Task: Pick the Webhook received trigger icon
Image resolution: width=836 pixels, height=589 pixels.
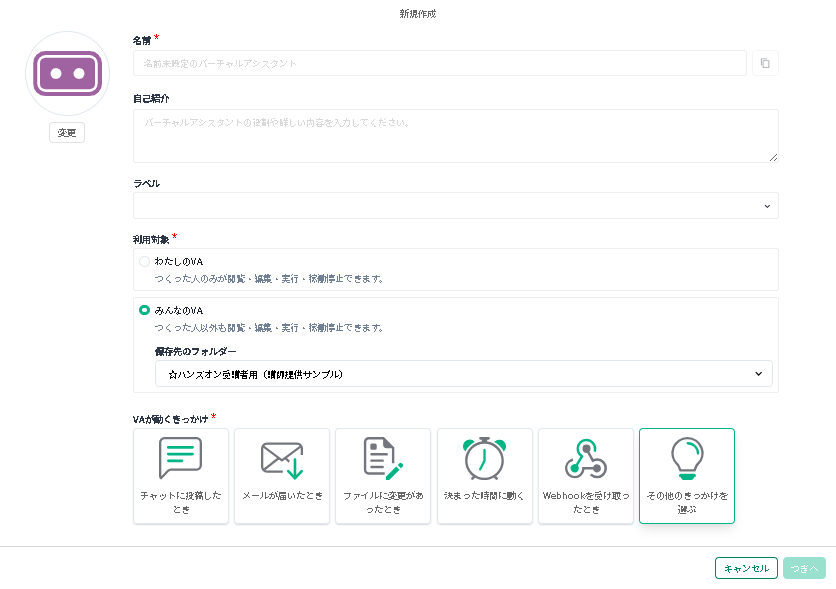Action: pyautogui.click(x=585, y=459)
